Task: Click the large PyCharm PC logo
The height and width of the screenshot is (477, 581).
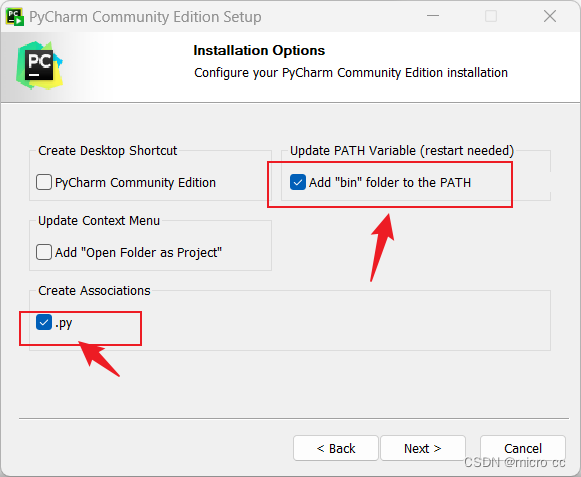Action: coord(39,66)
